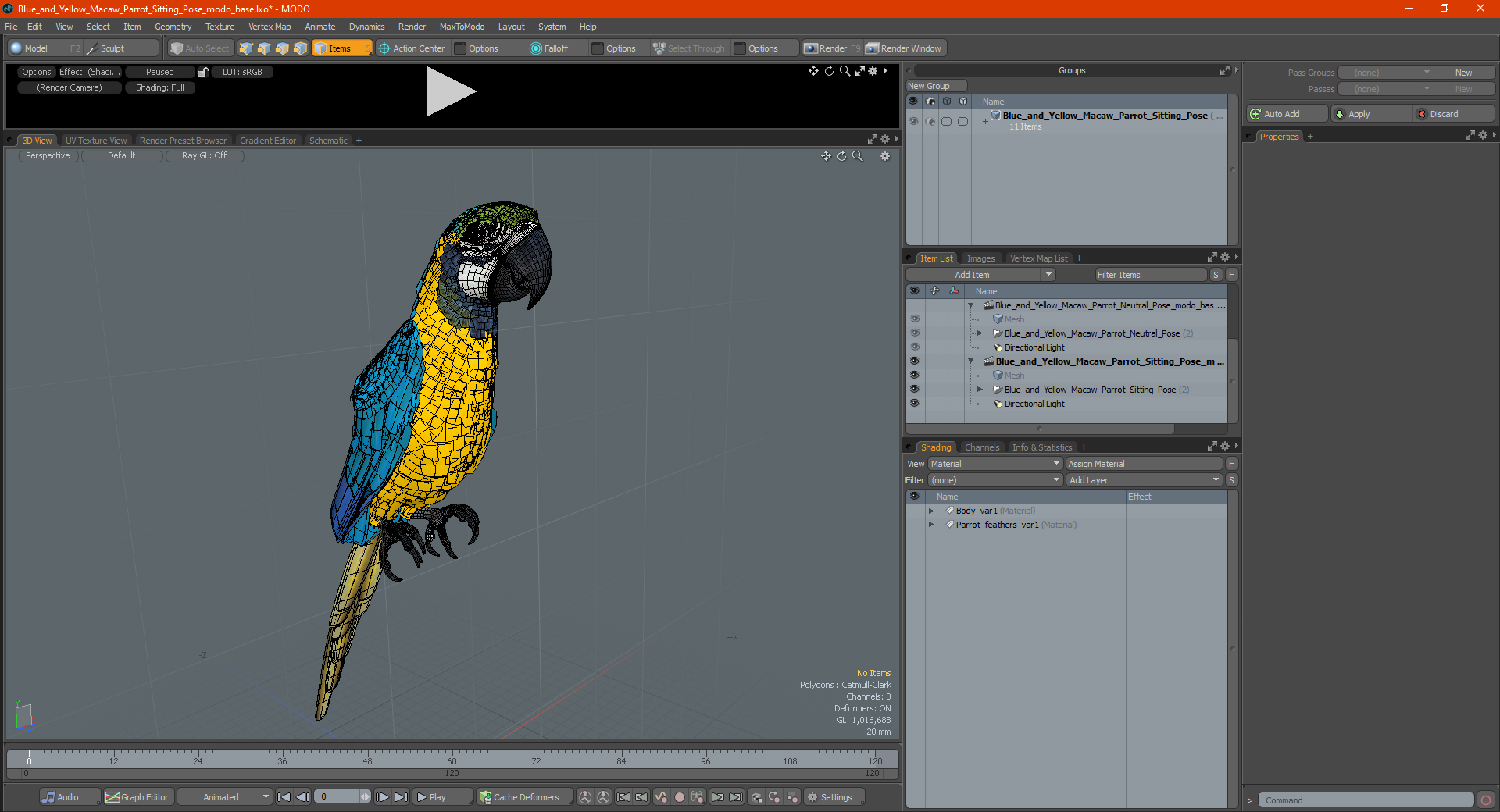
Task: Select the Vertices selection mode icon
Action: click(246, 48)
